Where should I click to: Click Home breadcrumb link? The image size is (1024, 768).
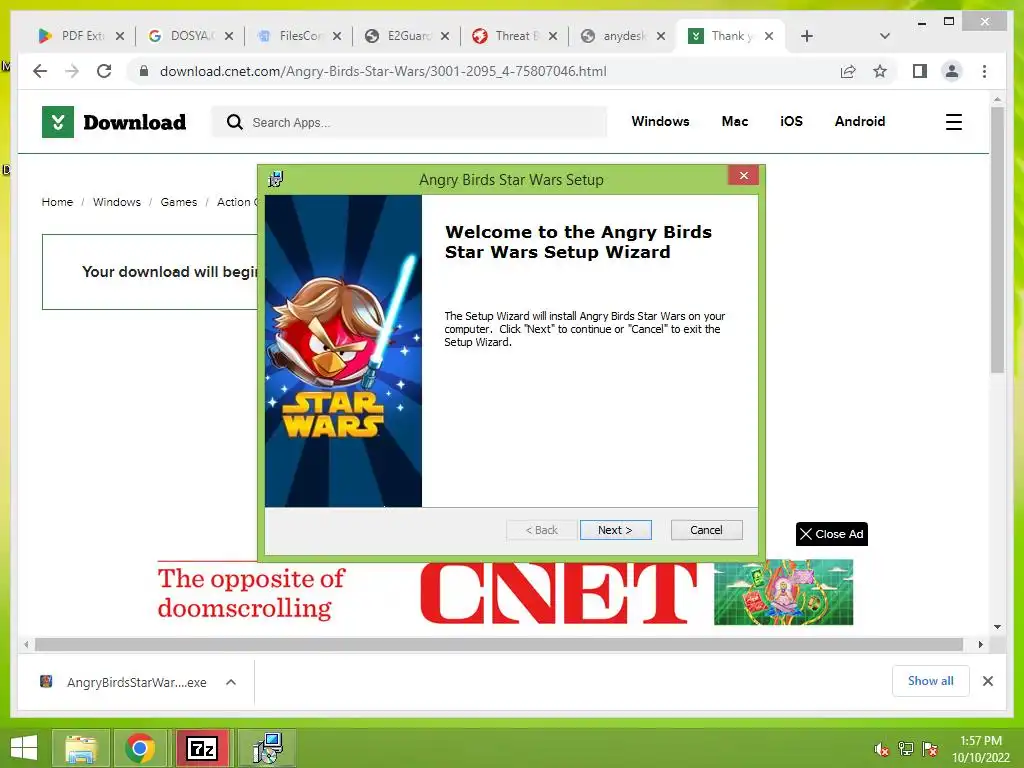(57, 202)
